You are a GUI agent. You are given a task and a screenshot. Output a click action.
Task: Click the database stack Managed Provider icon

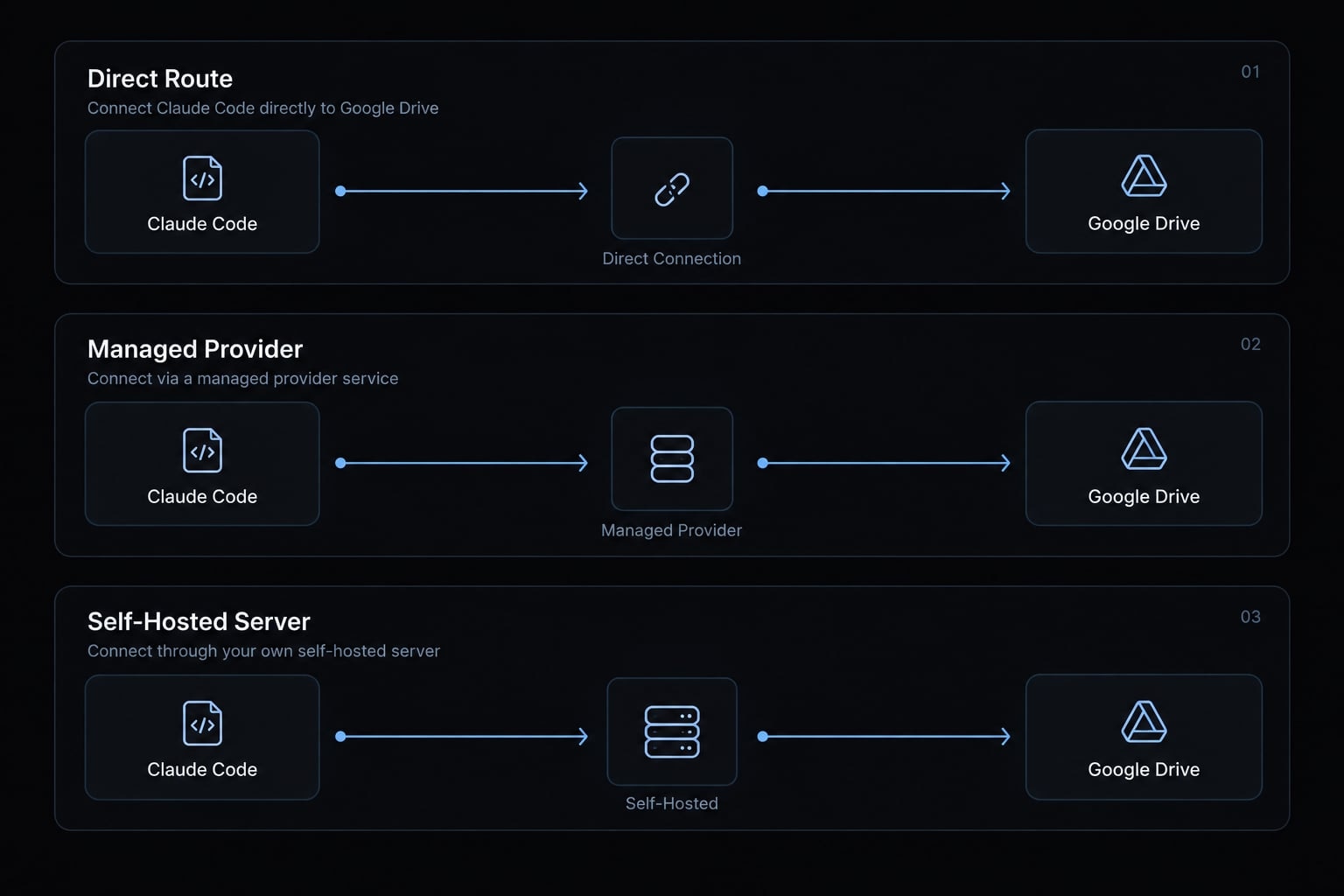[x=672, y=458]
